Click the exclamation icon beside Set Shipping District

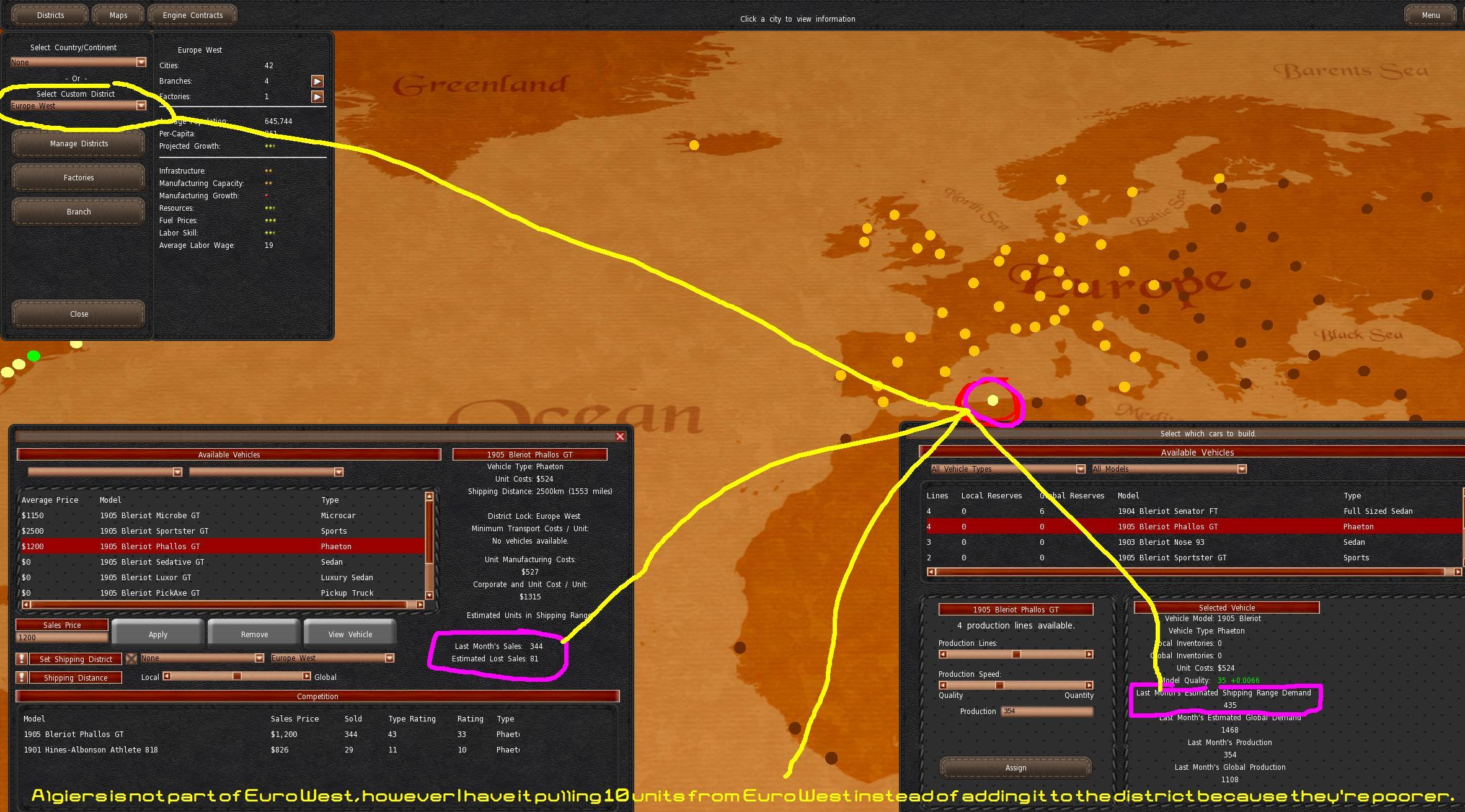pos(22,658)
